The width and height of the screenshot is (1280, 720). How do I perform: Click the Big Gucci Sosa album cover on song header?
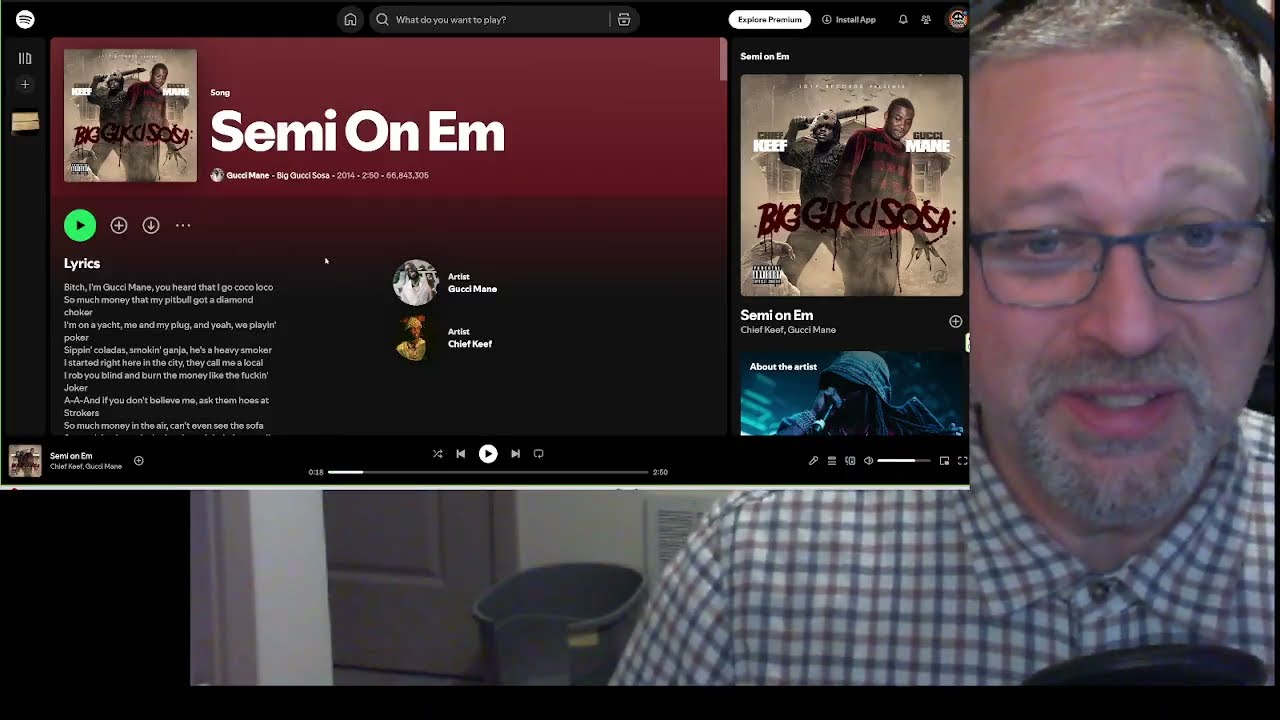tap(130, 115)
